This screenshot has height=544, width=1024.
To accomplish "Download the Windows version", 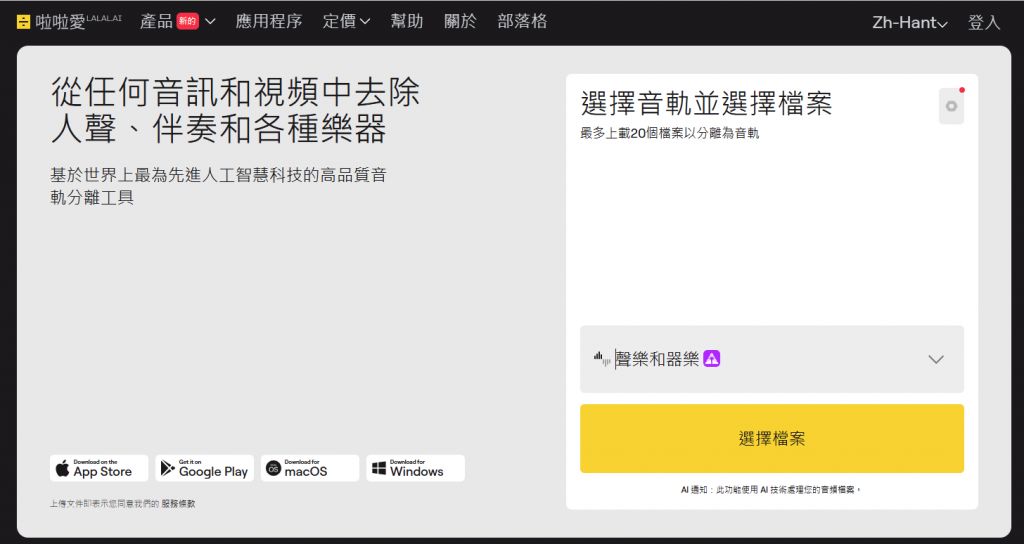I will (x=415, y=468).
